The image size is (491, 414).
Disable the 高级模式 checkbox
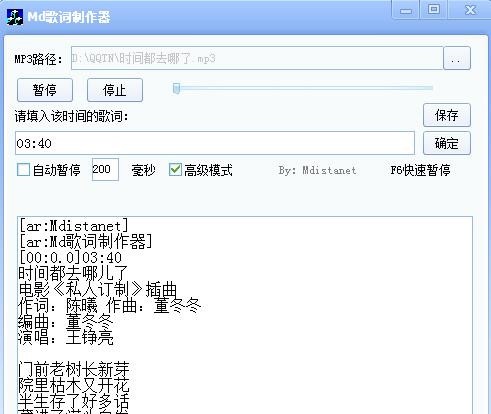(x=175, y=170)
